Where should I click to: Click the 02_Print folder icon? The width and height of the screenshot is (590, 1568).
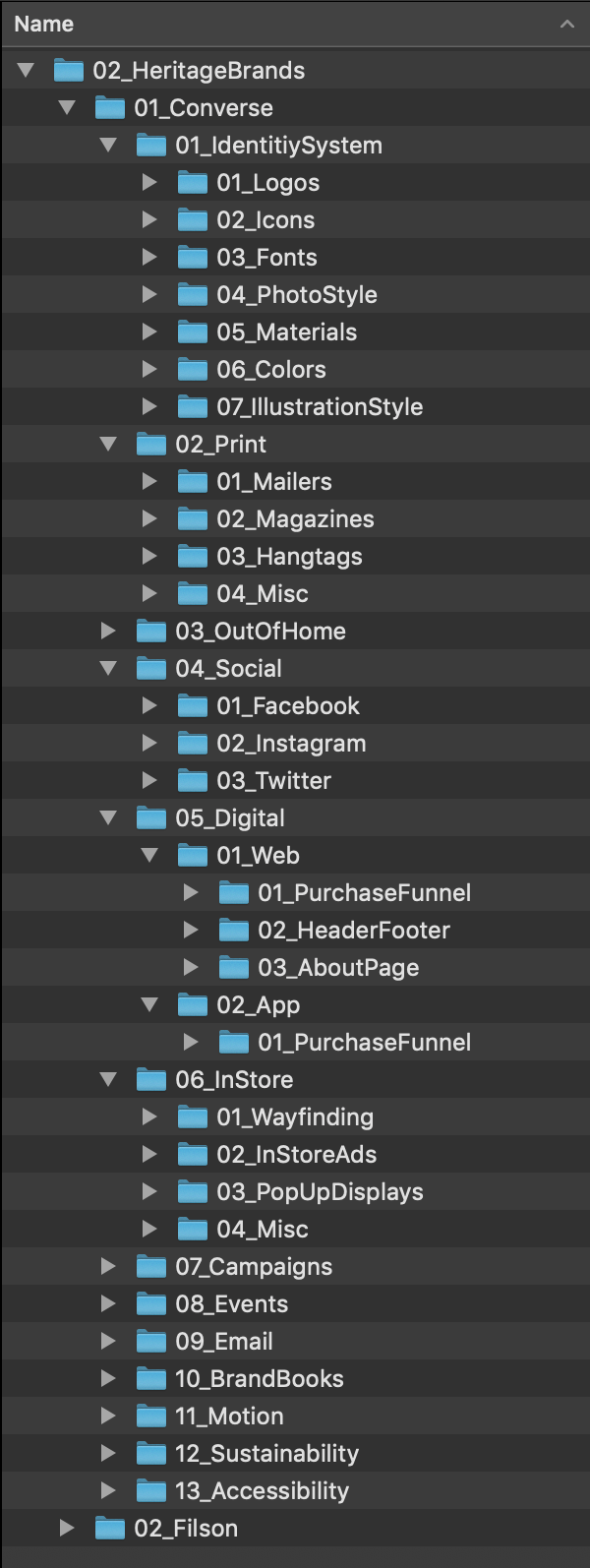(x=151, y=444)
